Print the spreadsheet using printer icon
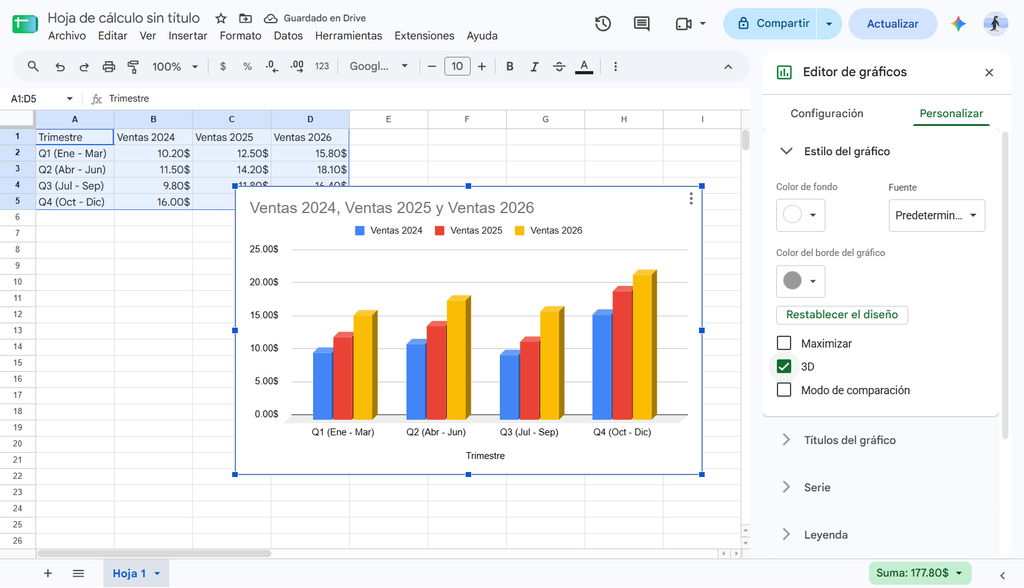Screen dimensions: 1024x588 click(108, 66)
